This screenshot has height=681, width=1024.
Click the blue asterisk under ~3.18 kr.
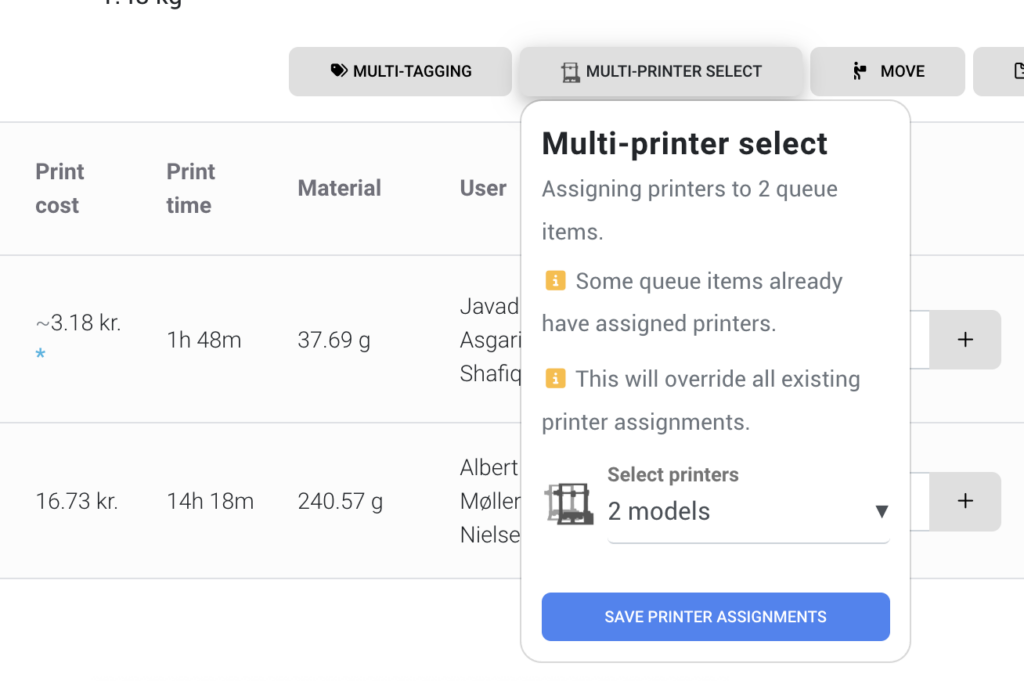pos(40,355)
